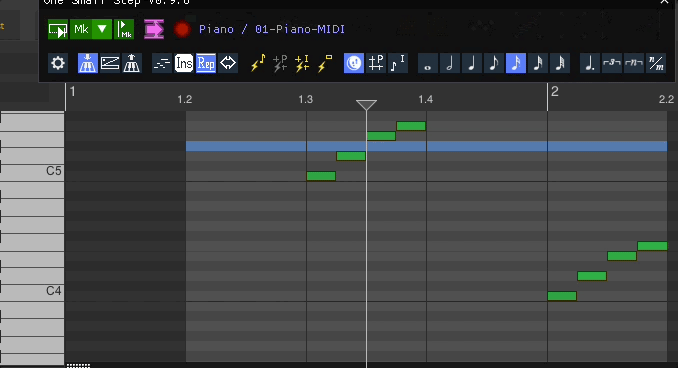
Task: Click the play-from-marker Mk icon
Action: [124, 29]
